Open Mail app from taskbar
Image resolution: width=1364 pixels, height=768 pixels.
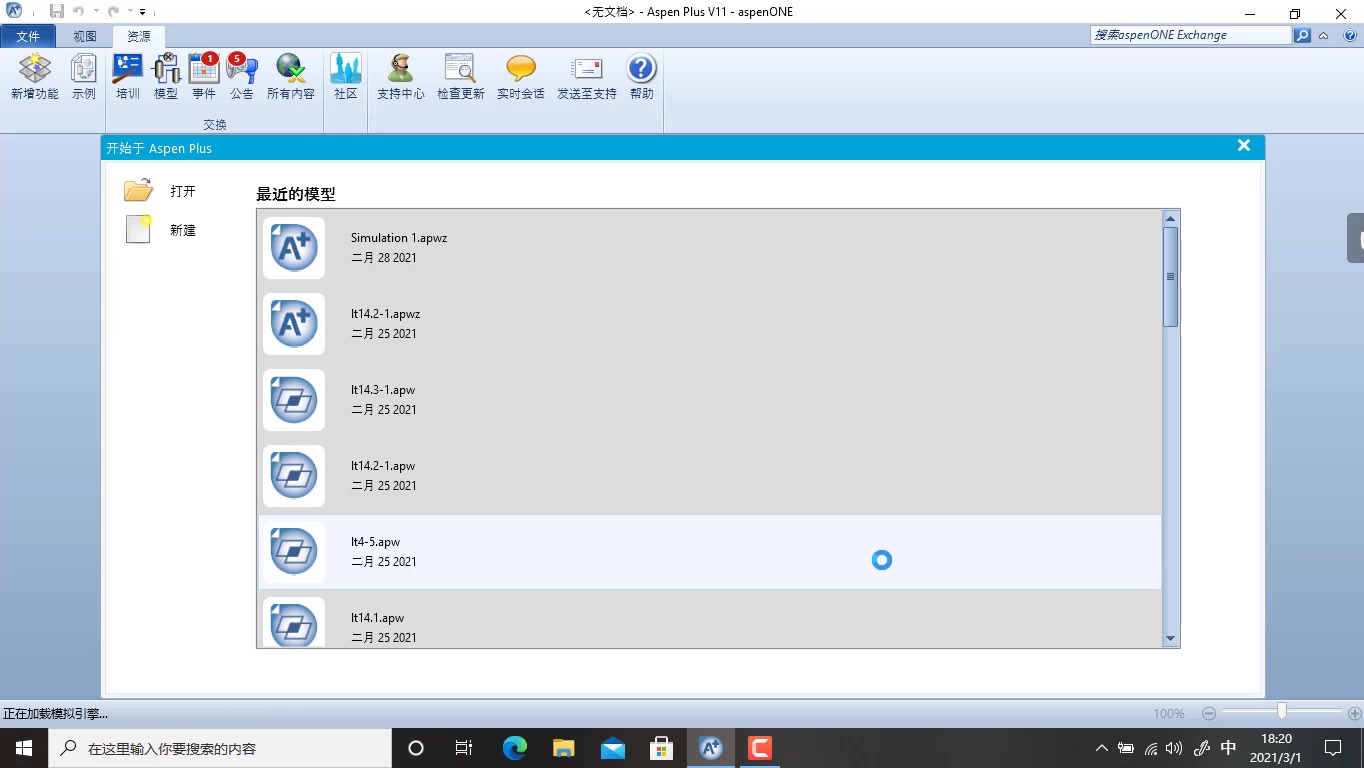pyautogui.click(x=612, y=748)
